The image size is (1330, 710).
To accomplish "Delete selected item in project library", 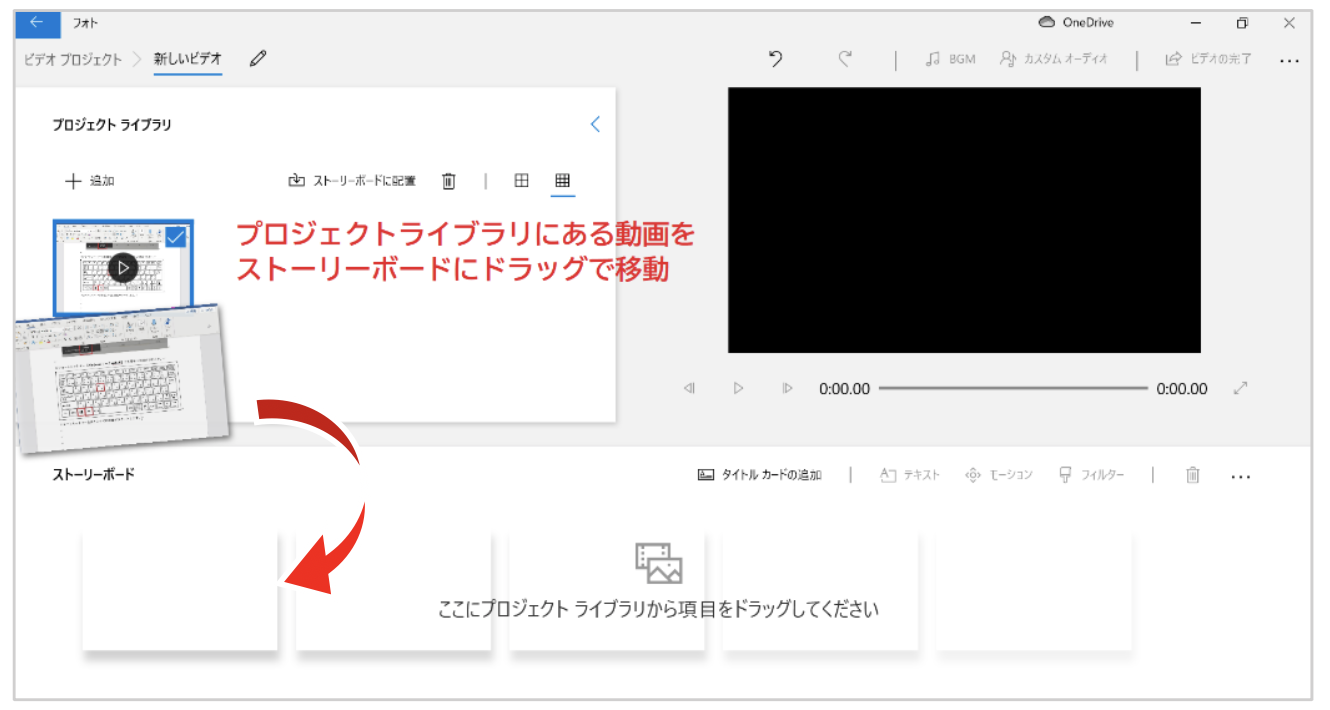I will (x=449, y=181).
